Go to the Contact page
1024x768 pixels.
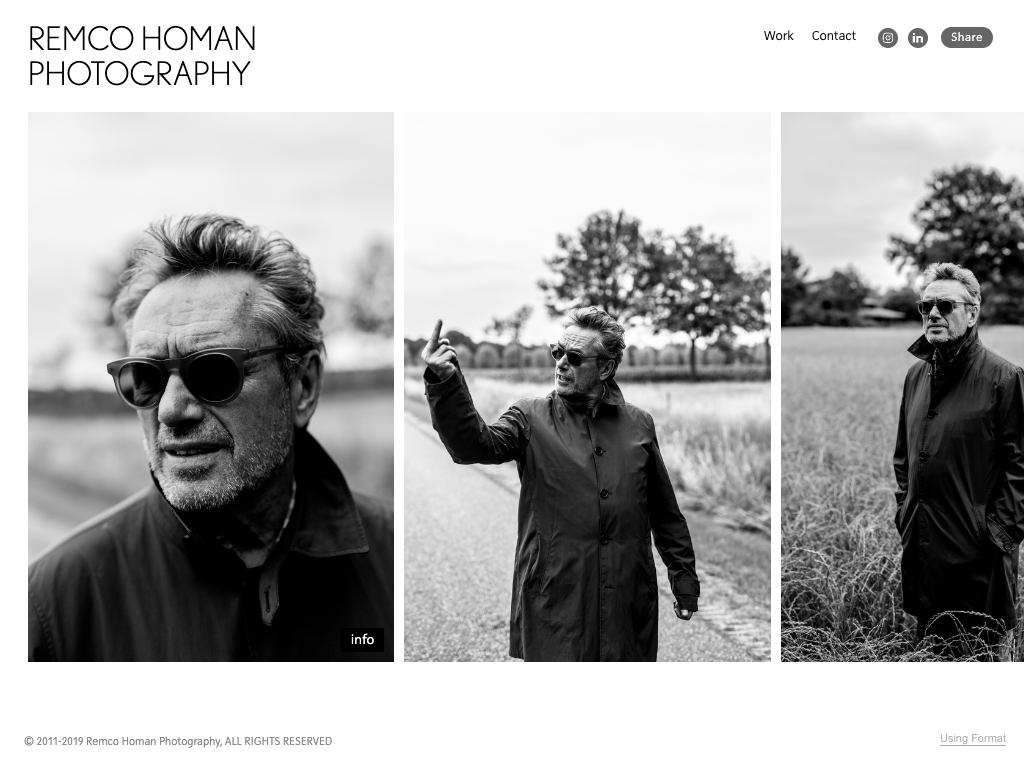coord(833,36)
